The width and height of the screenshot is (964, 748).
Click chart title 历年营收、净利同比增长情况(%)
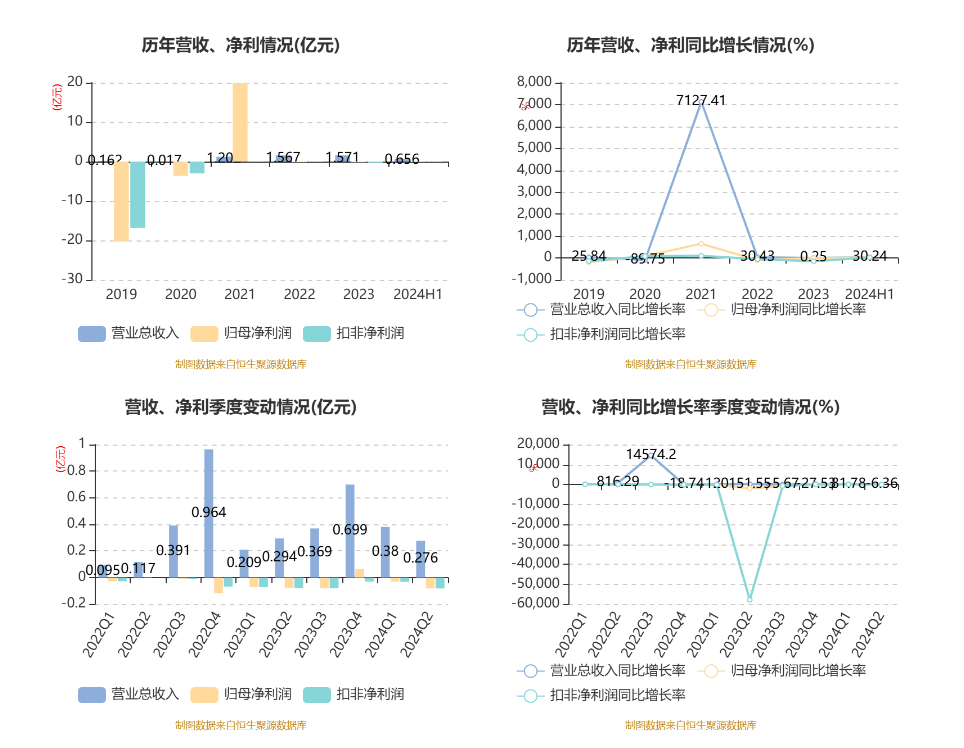pos(690,45)
